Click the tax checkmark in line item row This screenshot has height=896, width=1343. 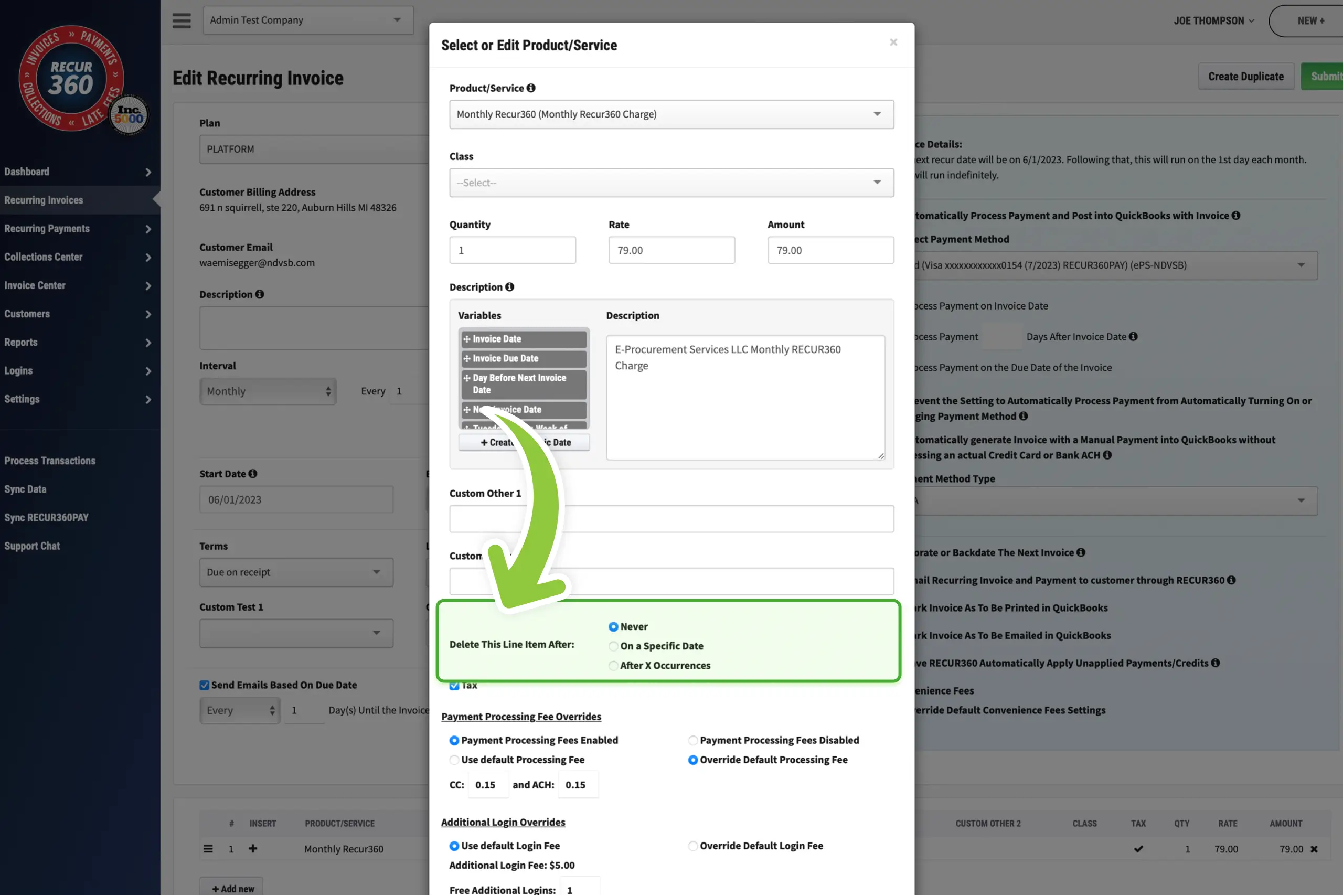coord(1138,849)
